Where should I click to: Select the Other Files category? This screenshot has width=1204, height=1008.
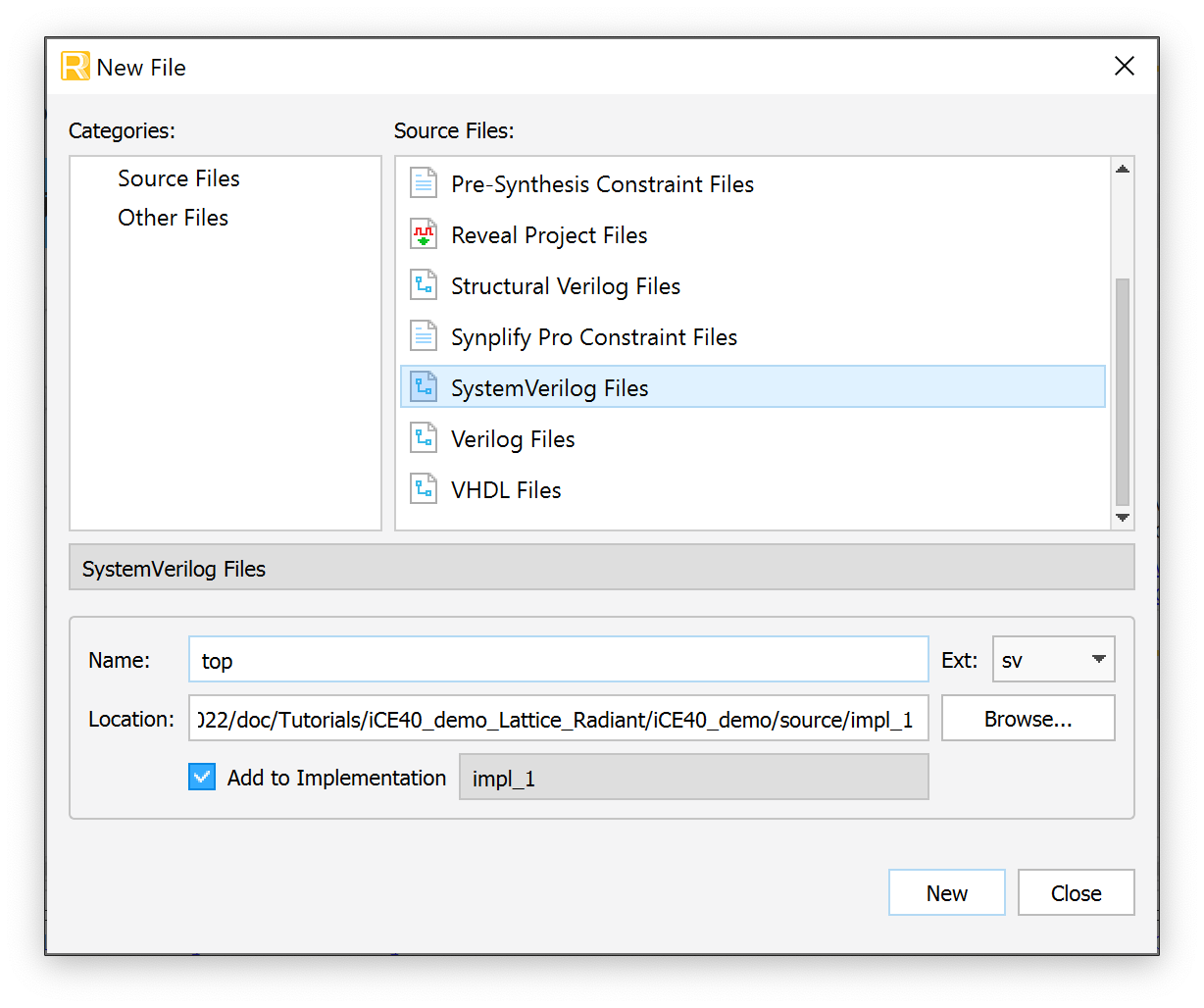point(173,218)
